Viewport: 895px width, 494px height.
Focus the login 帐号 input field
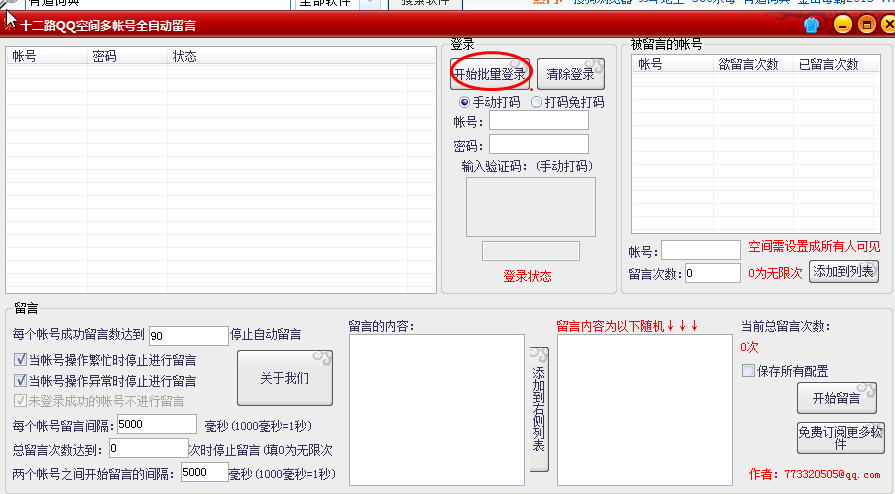[538, 121]
